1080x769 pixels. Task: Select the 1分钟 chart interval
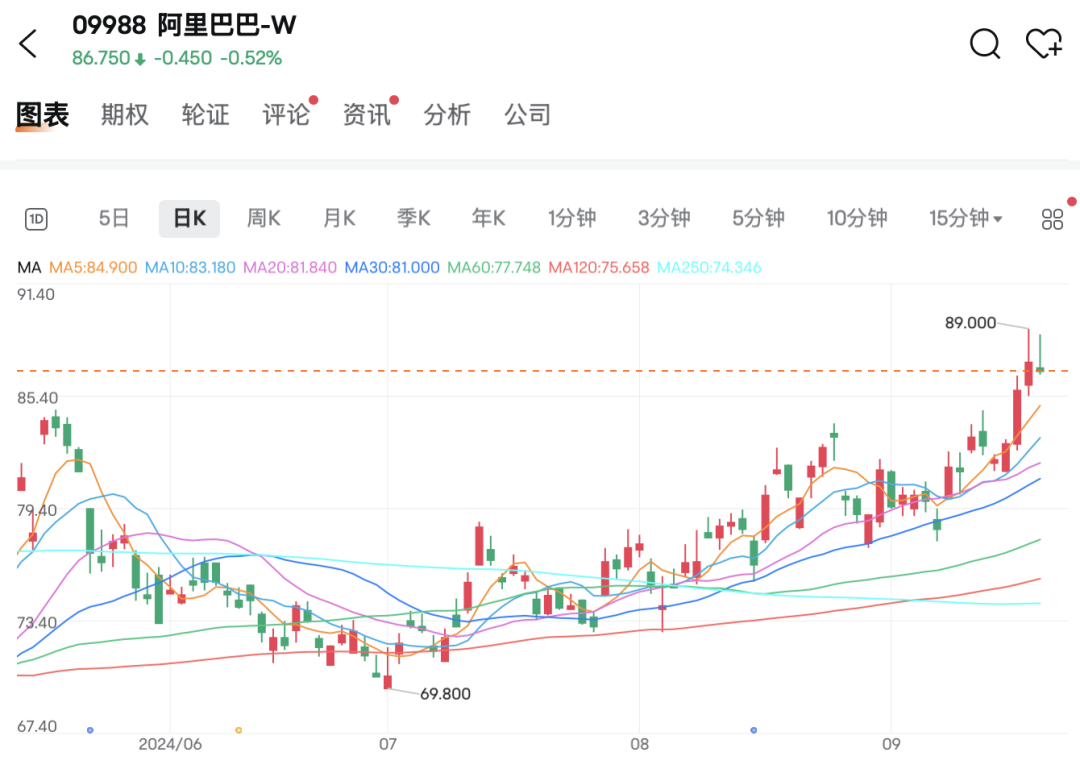coord(572,218)
